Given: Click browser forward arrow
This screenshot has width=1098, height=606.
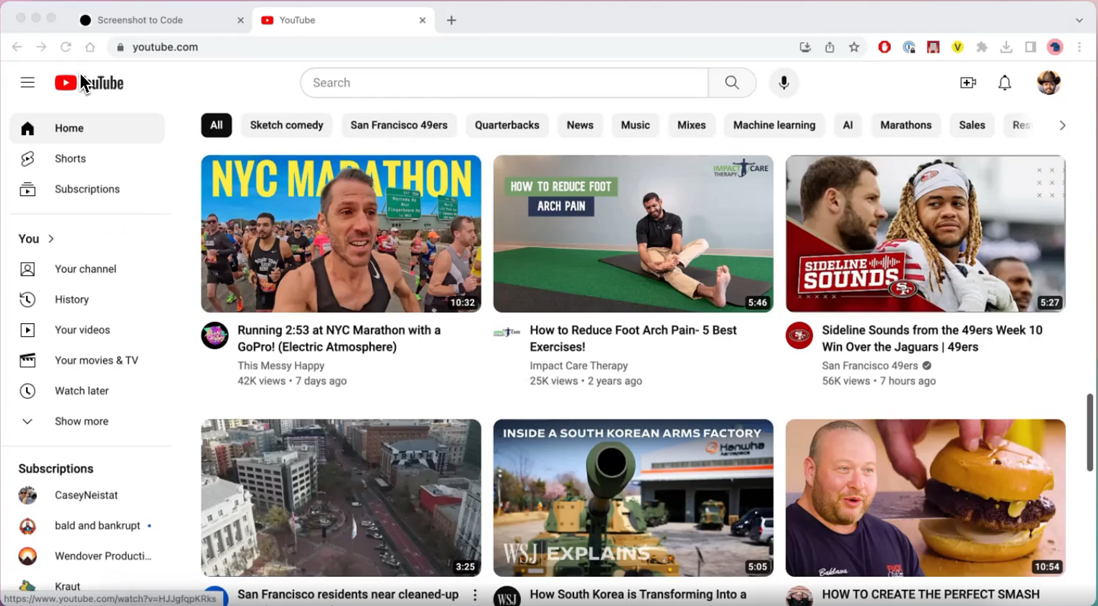Looking at the screenshot, I should tap(41, 47).
